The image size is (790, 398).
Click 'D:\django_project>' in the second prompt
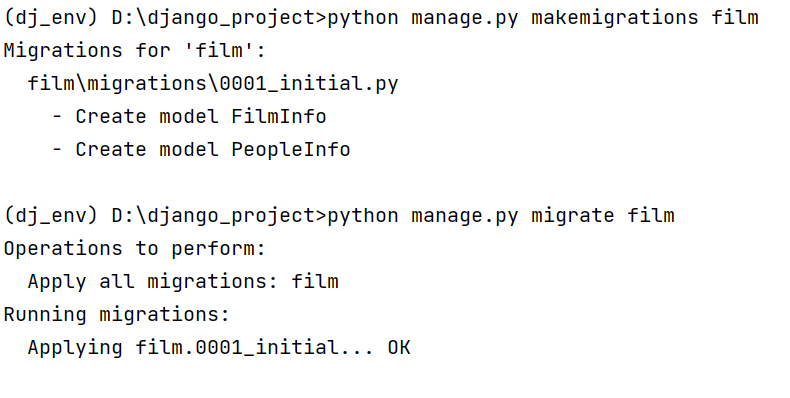[x=219, y=216]
